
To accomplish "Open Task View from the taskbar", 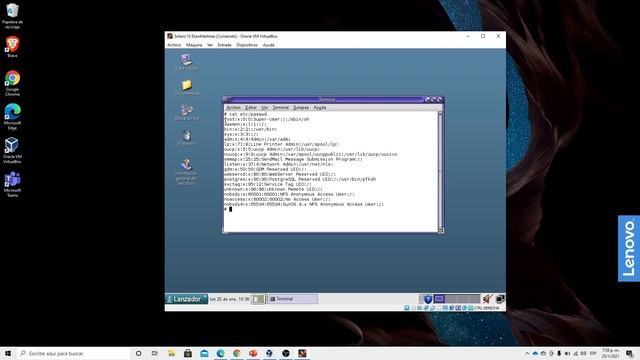I will pyautogui.click(x=155, y=353).
